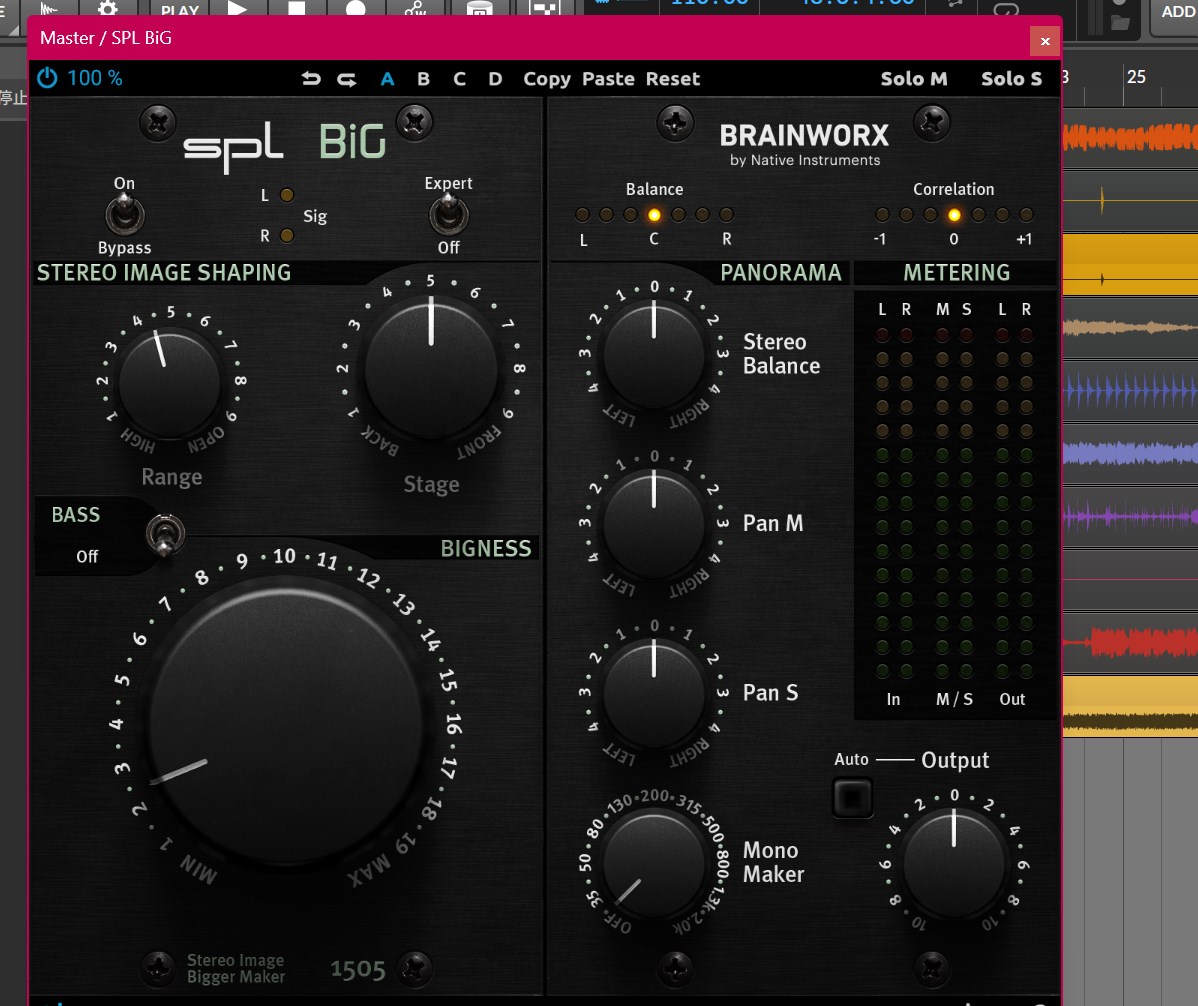This screenshot has width=1198, height=1006.
Task: Click the plugin power bypass icon
Action: click(47, 78)
